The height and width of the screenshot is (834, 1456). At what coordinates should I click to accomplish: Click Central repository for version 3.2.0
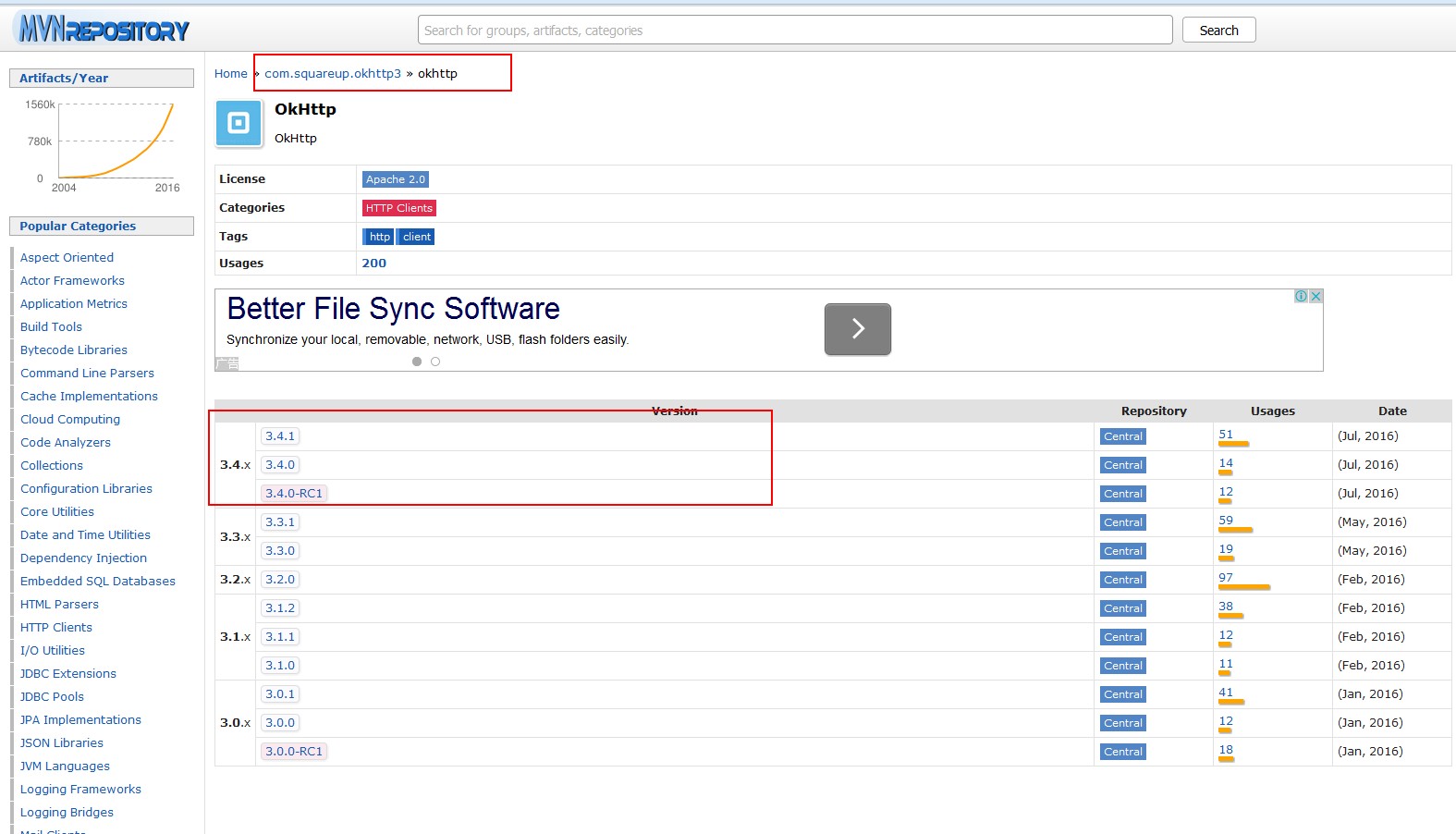pyautogui.click(x=1122, y=580)
